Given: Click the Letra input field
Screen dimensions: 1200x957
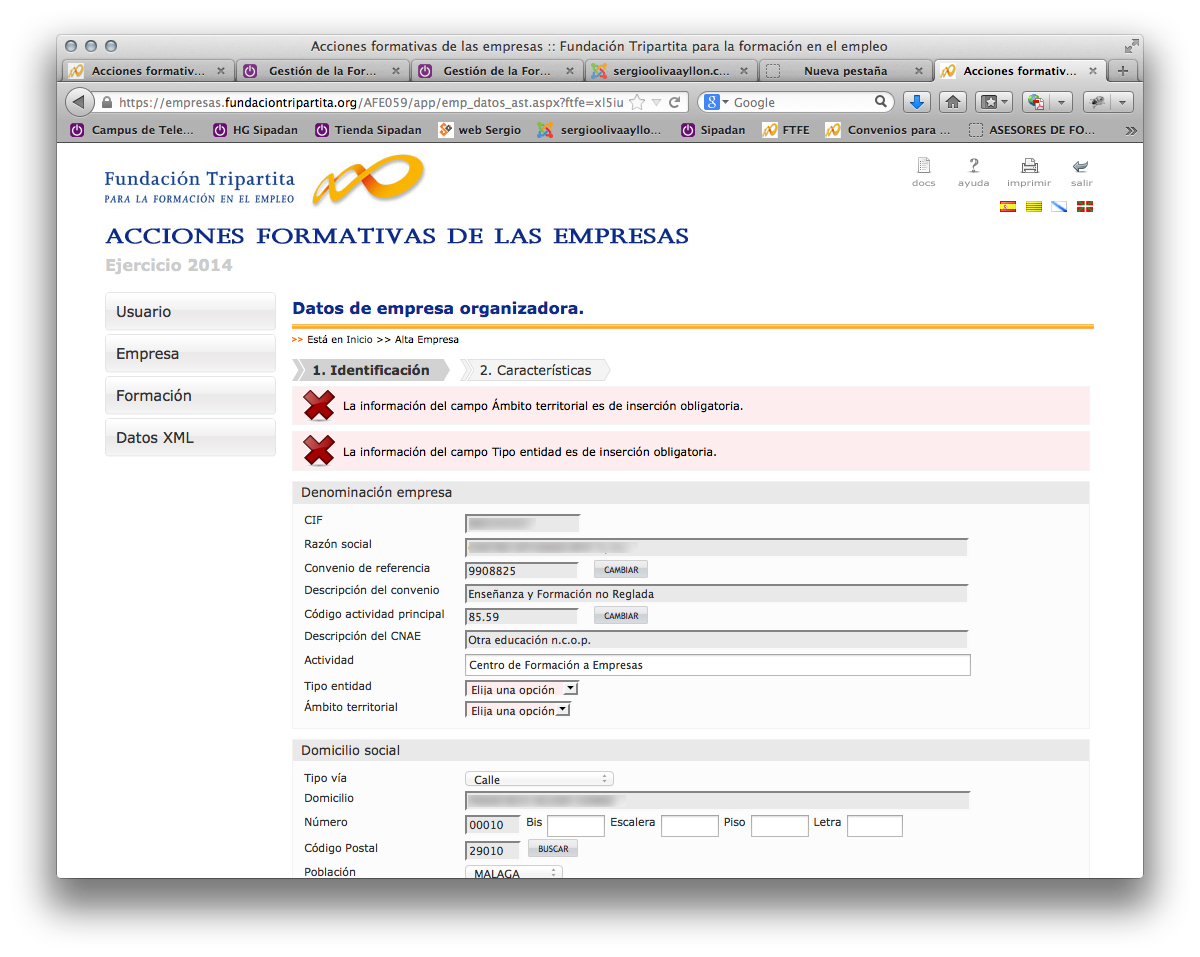Looking at the screenshot, I should point(875,826).
